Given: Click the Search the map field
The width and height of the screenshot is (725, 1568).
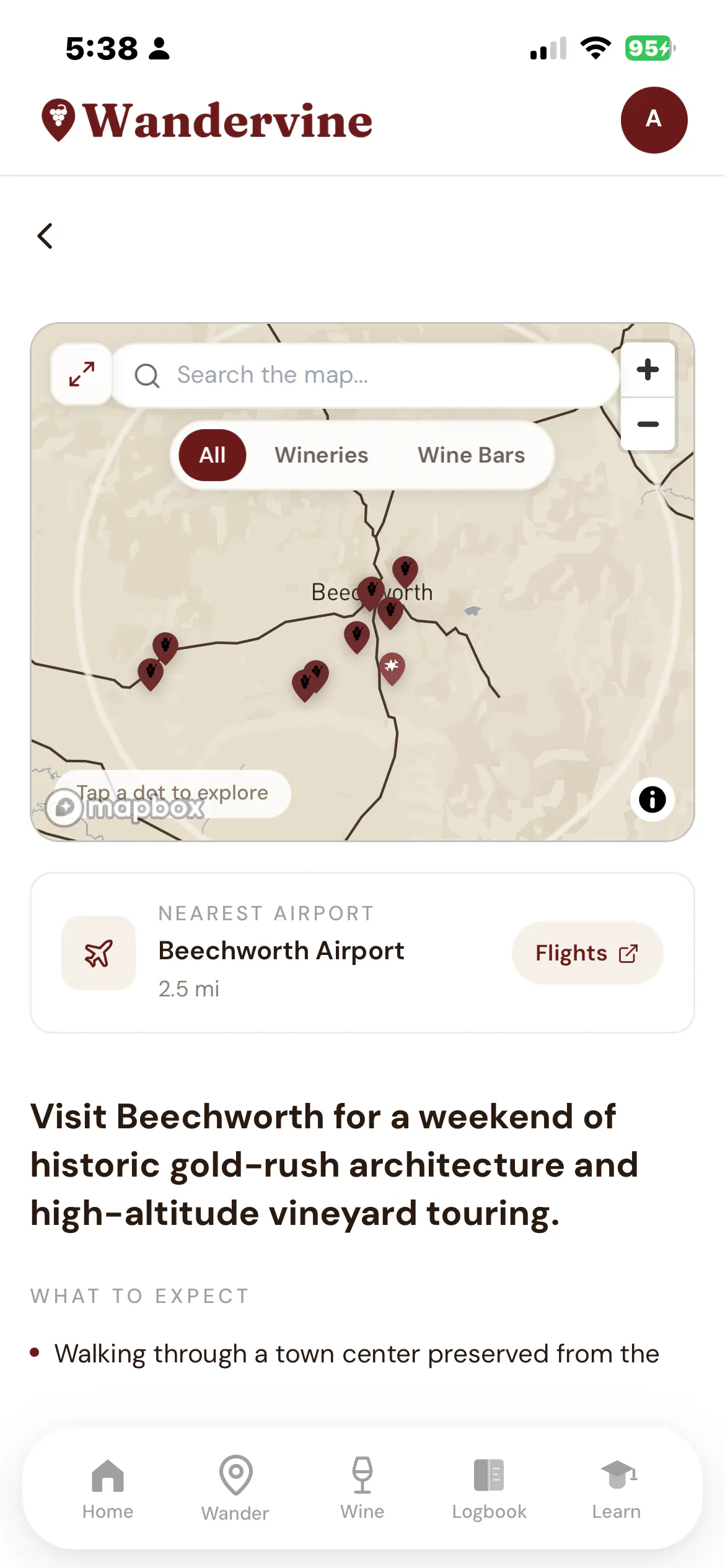Looking at the screenshot, I should [x=366, y=375].
